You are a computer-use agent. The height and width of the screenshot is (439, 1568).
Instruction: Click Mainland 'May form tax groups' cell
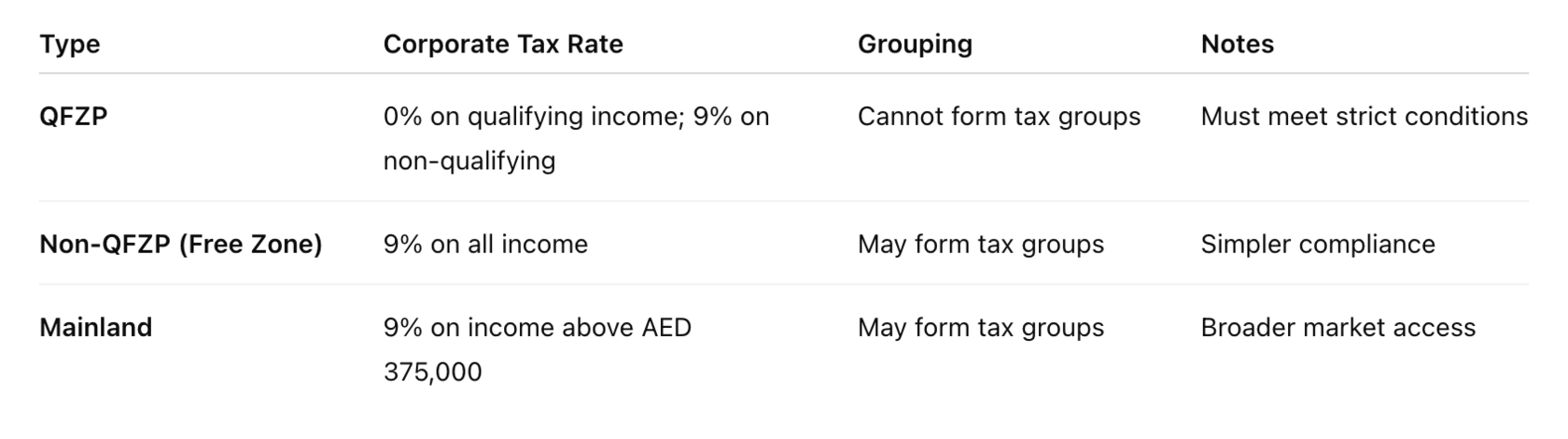[x=980, y=328]
